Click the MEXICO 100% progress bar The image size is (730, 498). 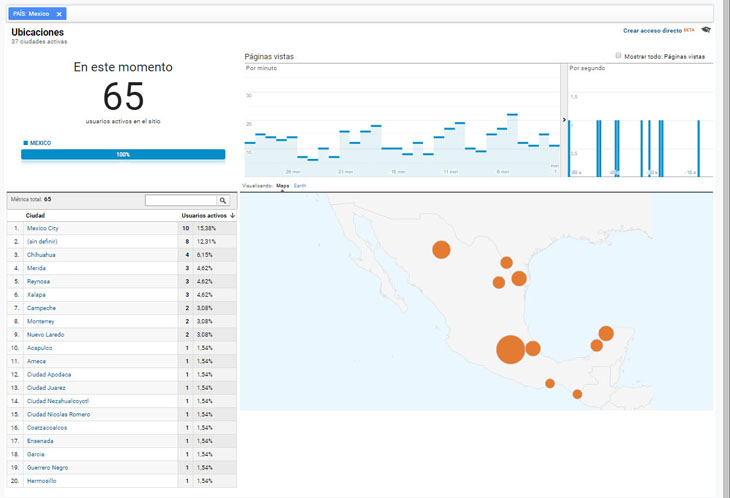123,155
